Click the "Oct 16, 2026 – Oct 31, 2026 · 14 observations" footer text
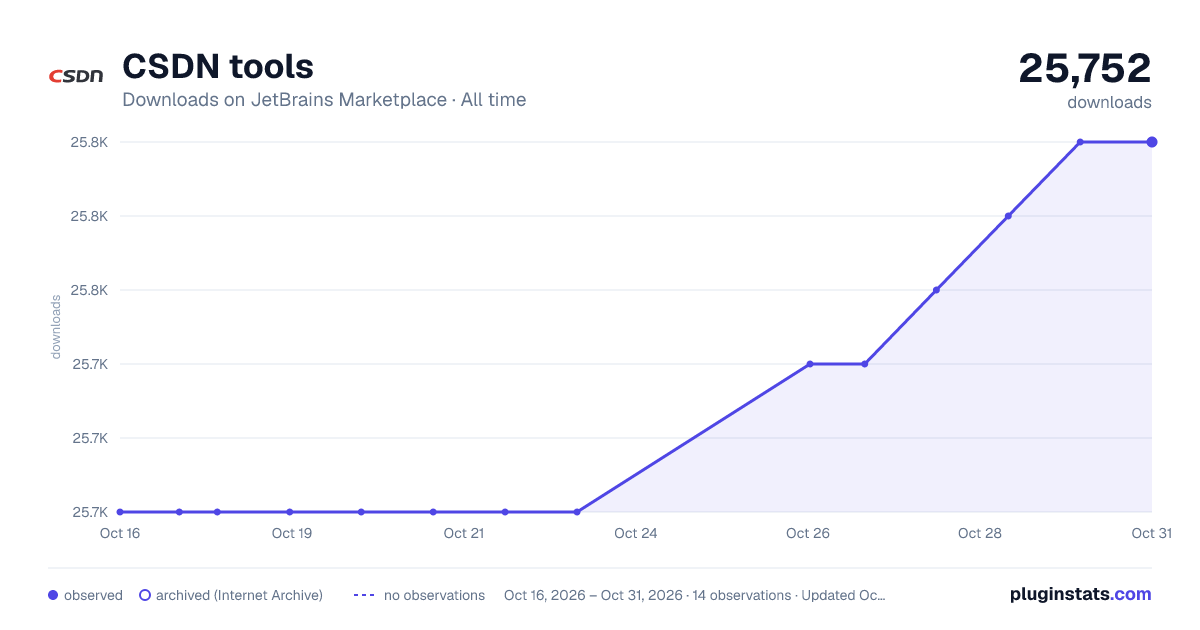This screenshot has width=1200, height=630. point(695,595)
